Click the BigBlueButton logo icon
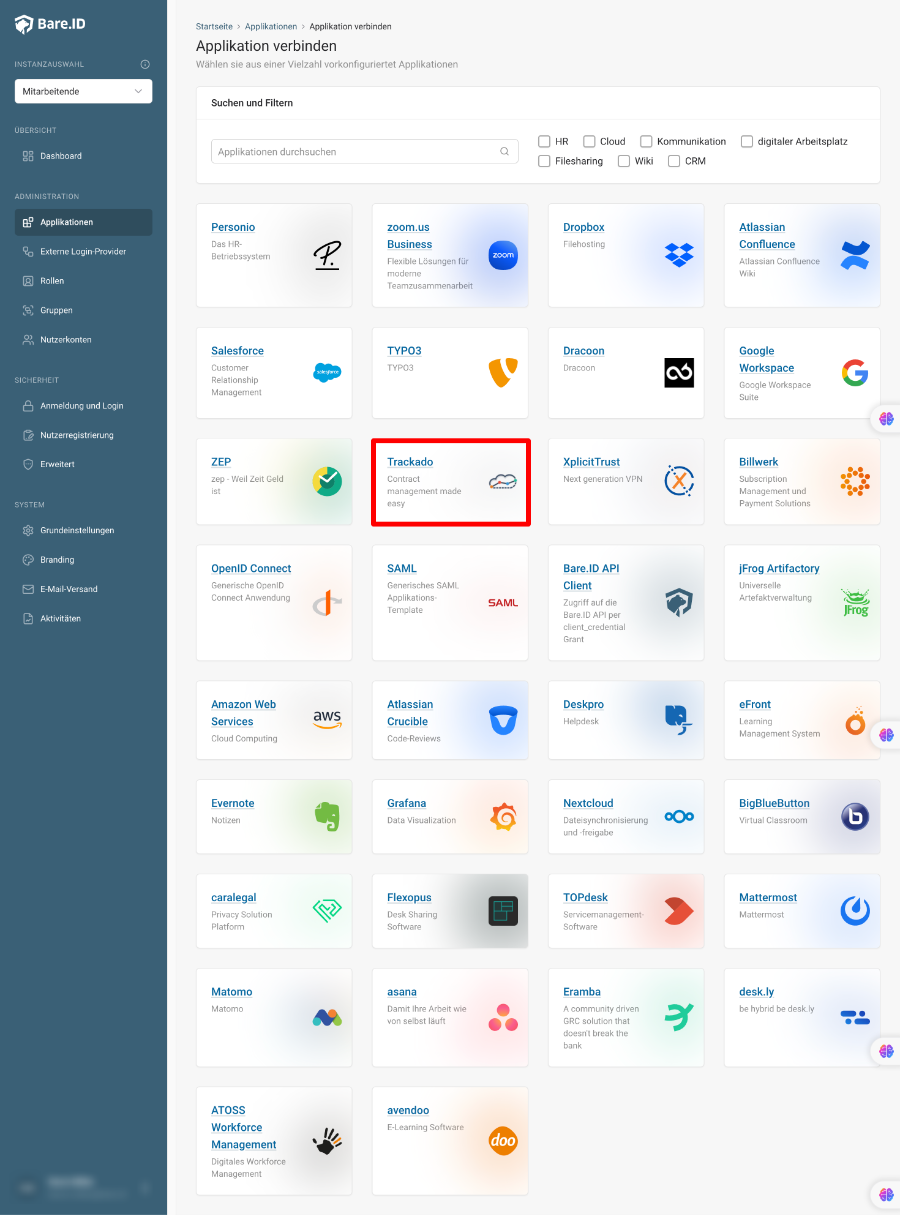Screen dimensions: 900x1215 tap(855, 817)
